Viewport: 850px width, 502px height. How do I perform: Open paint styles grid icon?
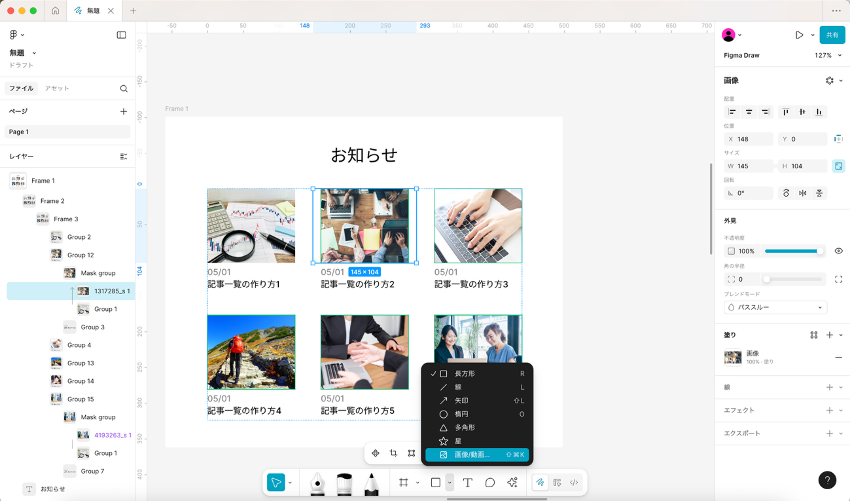tap(814, 335)
